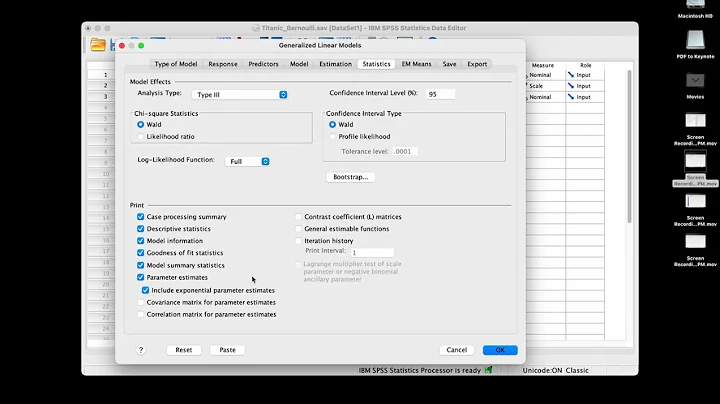Click Input role cell in third row

click(x=585, y=97)
